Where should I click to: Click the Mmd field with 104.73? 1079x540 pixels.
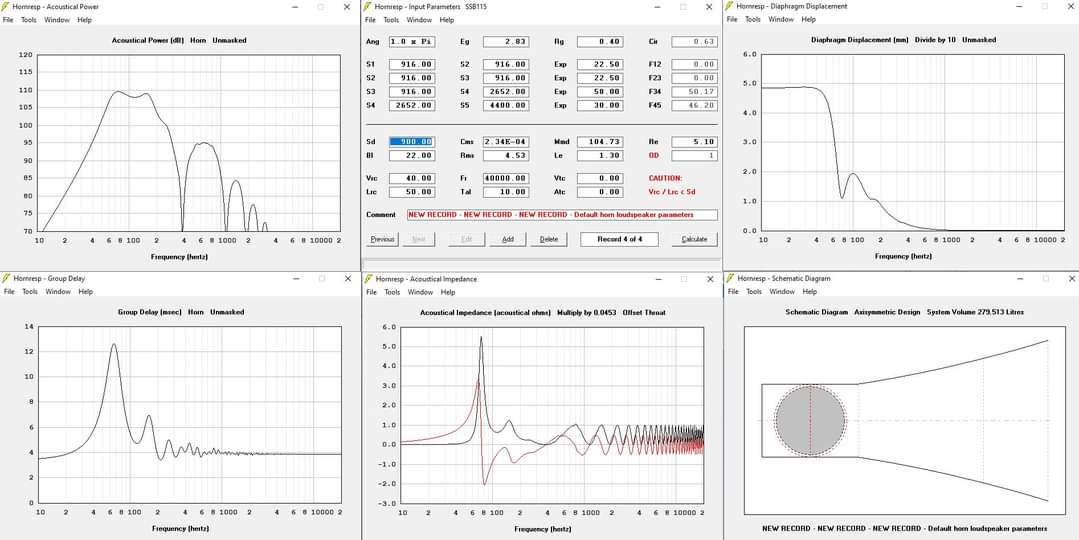[599, 142]
